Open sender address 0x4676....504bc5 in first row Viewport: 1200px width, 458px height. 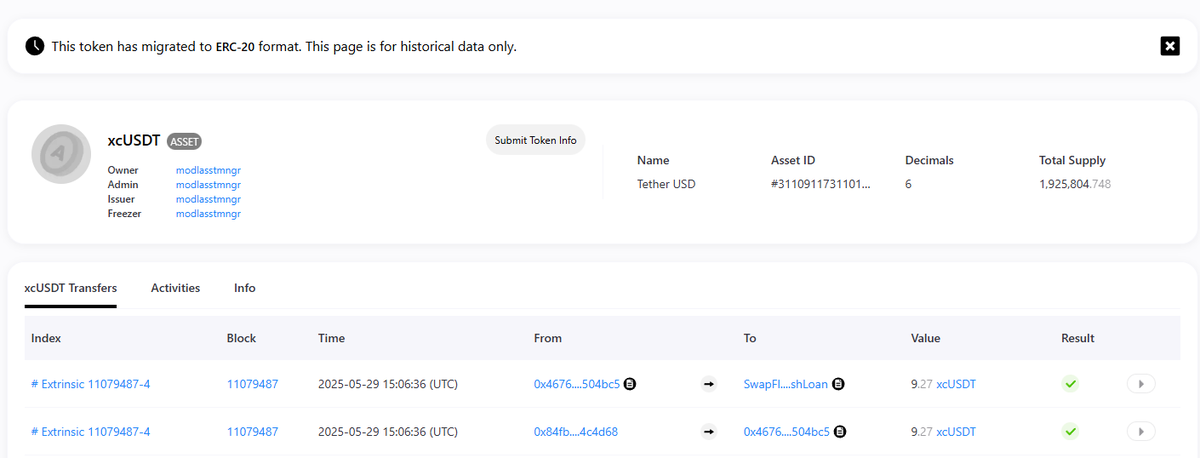pyautogui.click(x=577, y=383)
